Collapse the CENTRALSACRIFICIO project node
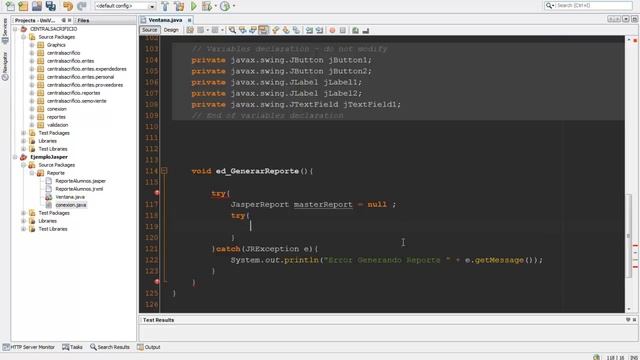This screenshot has height=360, width=640. pos(15,29)
